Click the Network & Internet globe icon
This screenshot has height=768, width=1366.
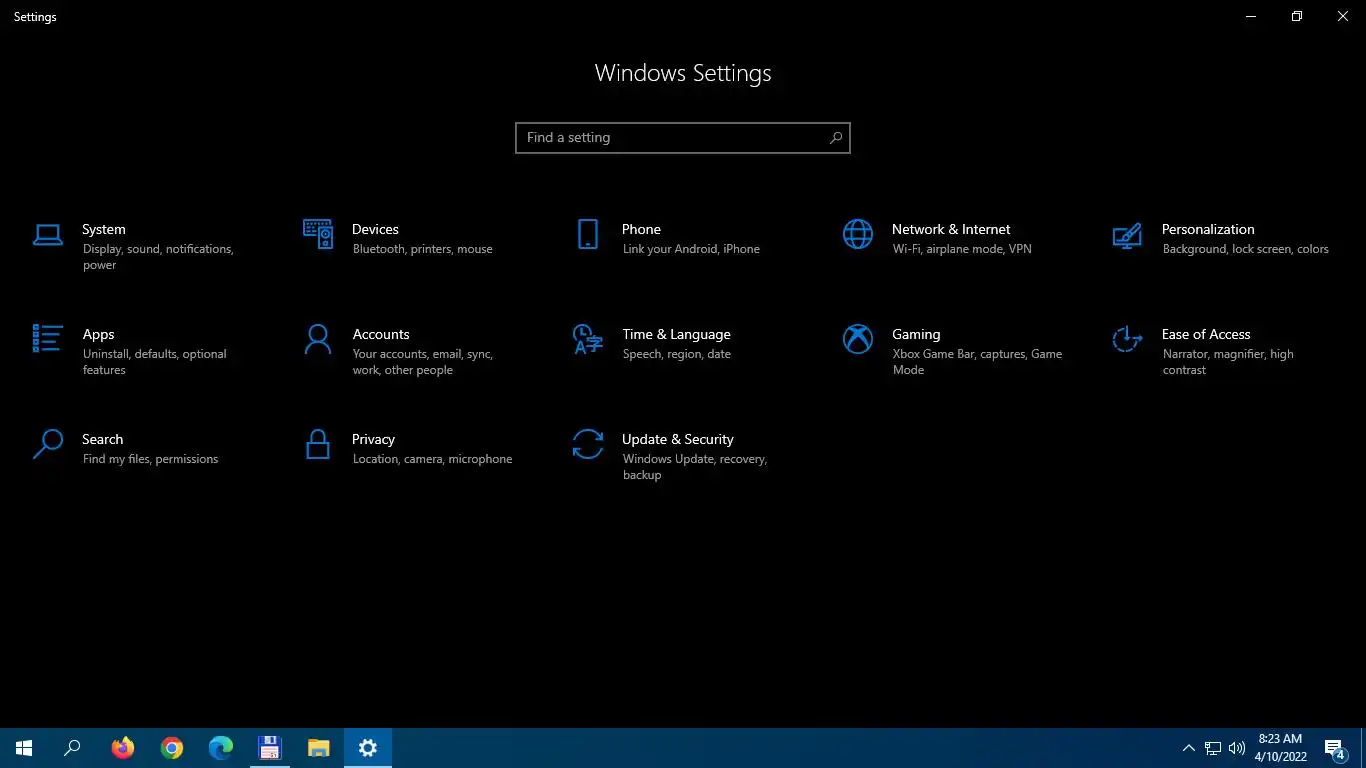tap(858, 234)
